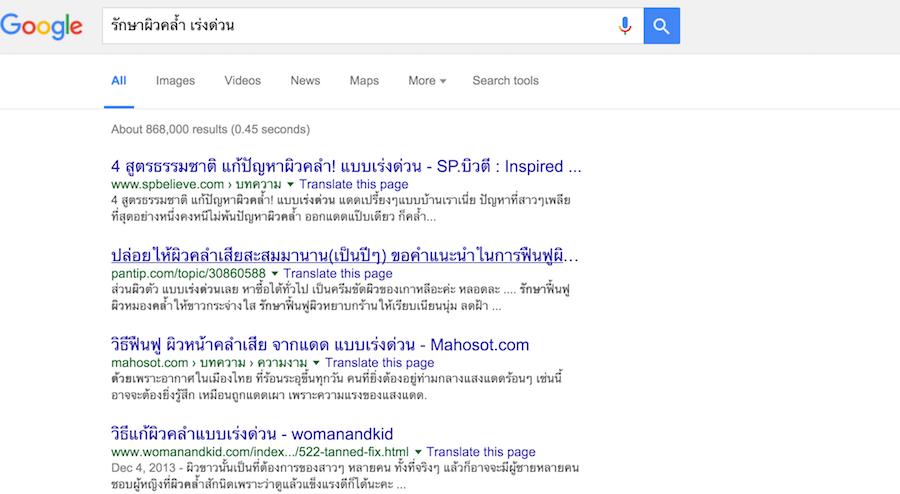The width and height of the screenshot is (900, 494).
Task: Click the 'About 868,000 results' text
Action: pos(211,130)
